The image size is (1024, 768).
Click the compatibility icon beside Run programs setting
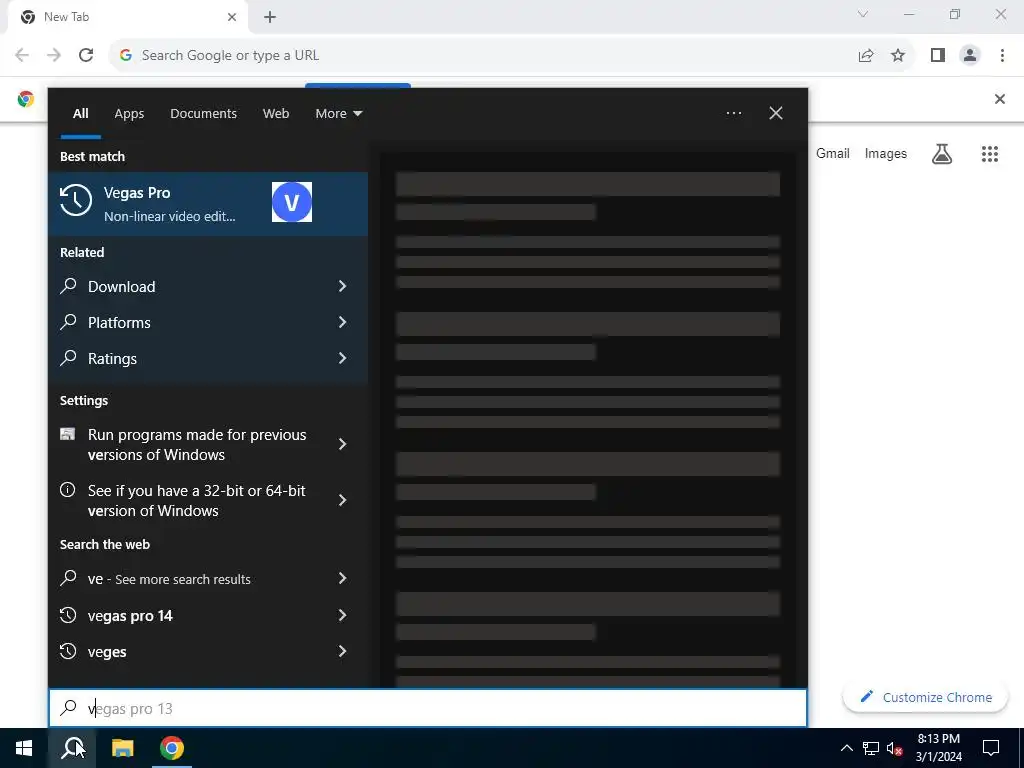coord(67,434)
